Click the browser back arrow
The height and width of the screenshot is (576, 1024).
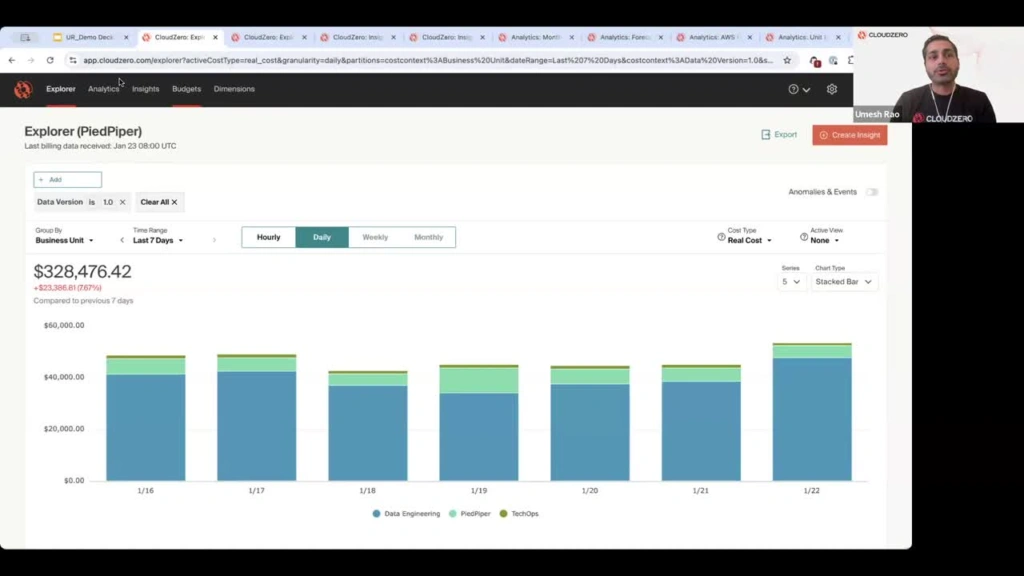click(12, 60)
